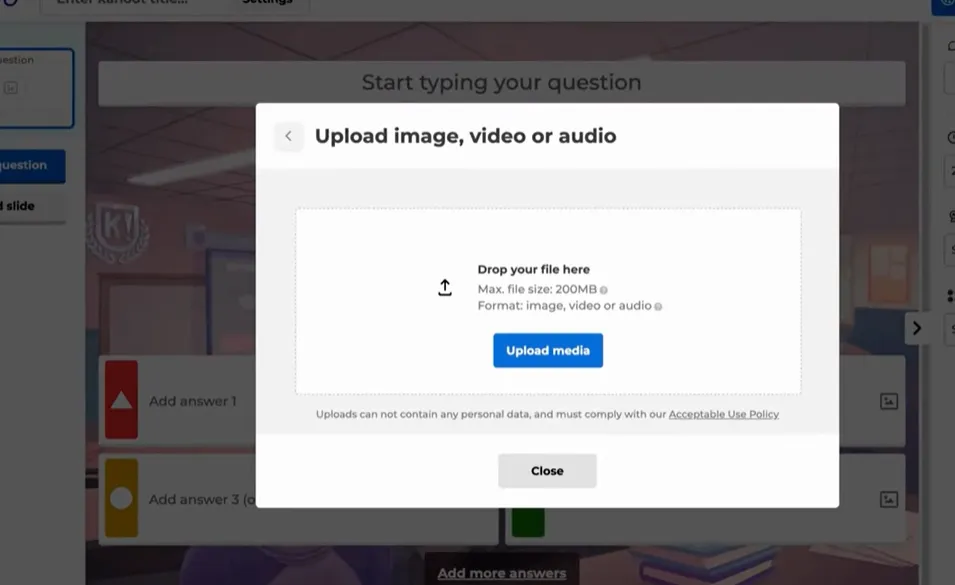Click image icon in top-right answer box
The image size is (955, 585).
coord(888,401)
